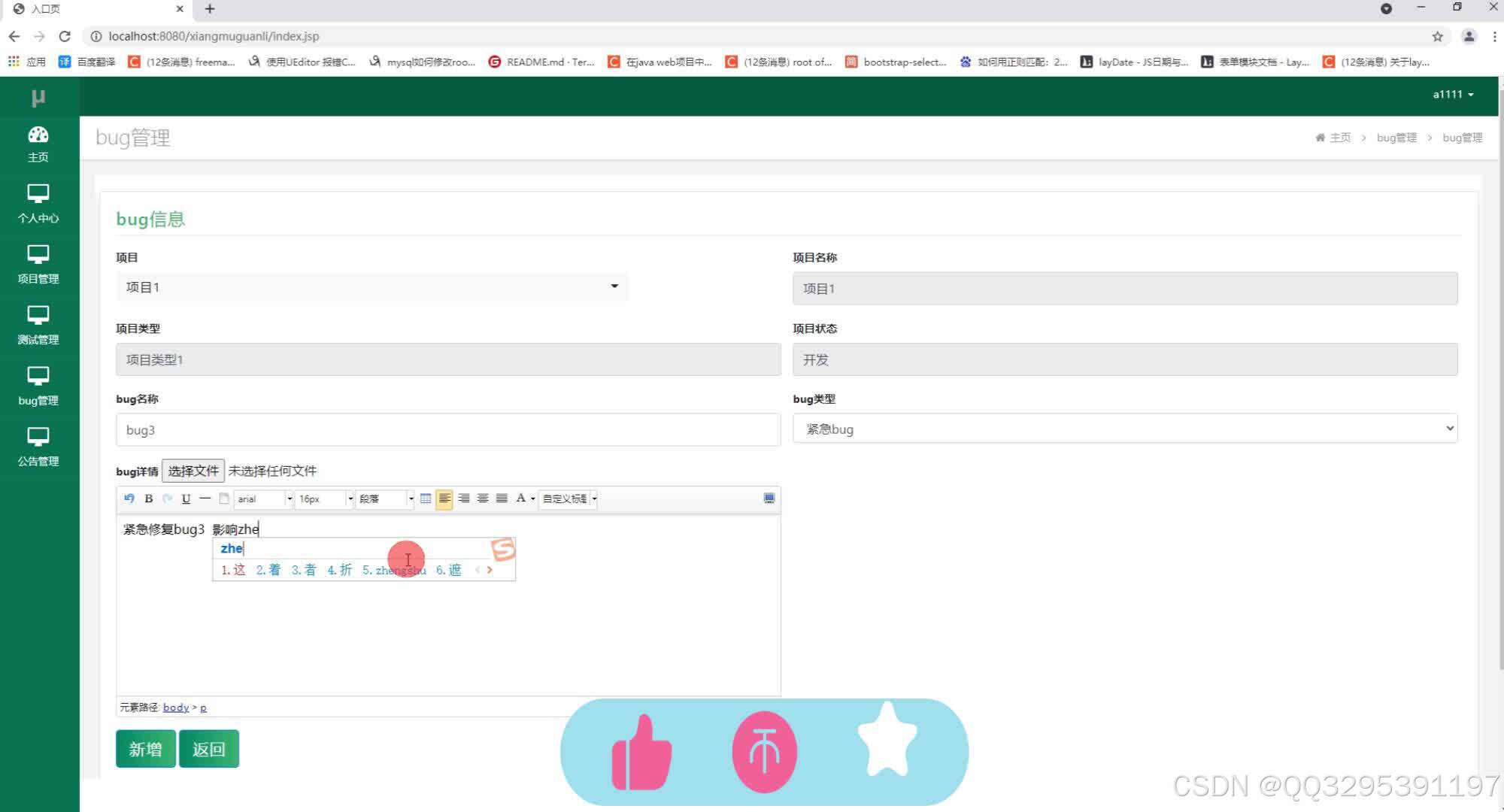Show next page of IME candidates
1504x812 pixels.
tap(490, 570)
